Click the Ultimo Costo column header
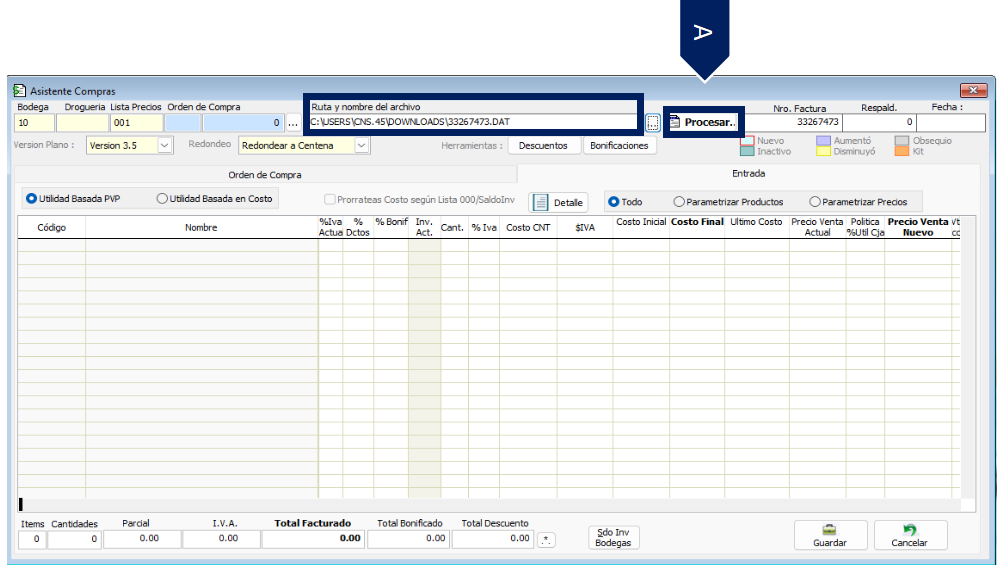Viewport: 999px width, 567px height. pos(756,227)
